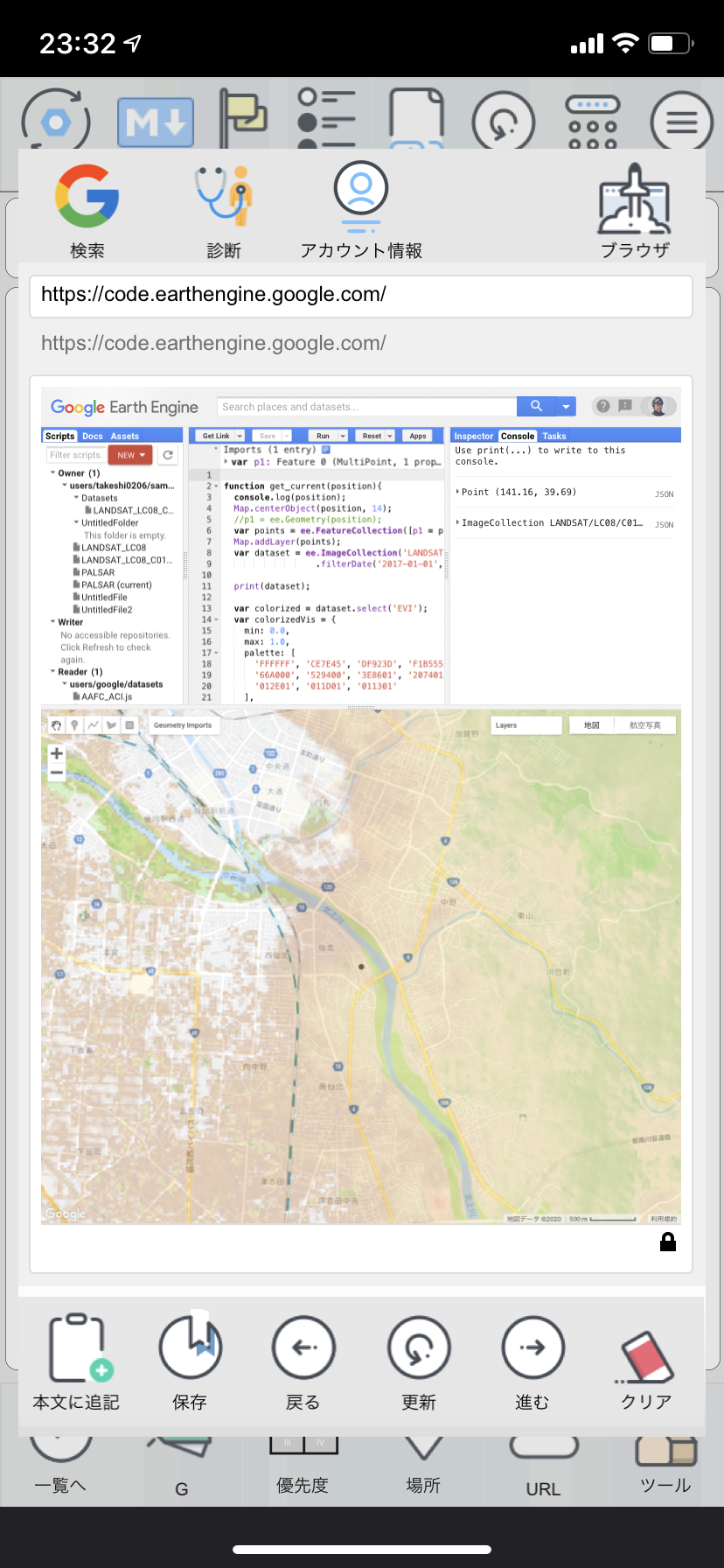Go forward with the 進む arrow

pyautogui.click(x=533, y=1347)
